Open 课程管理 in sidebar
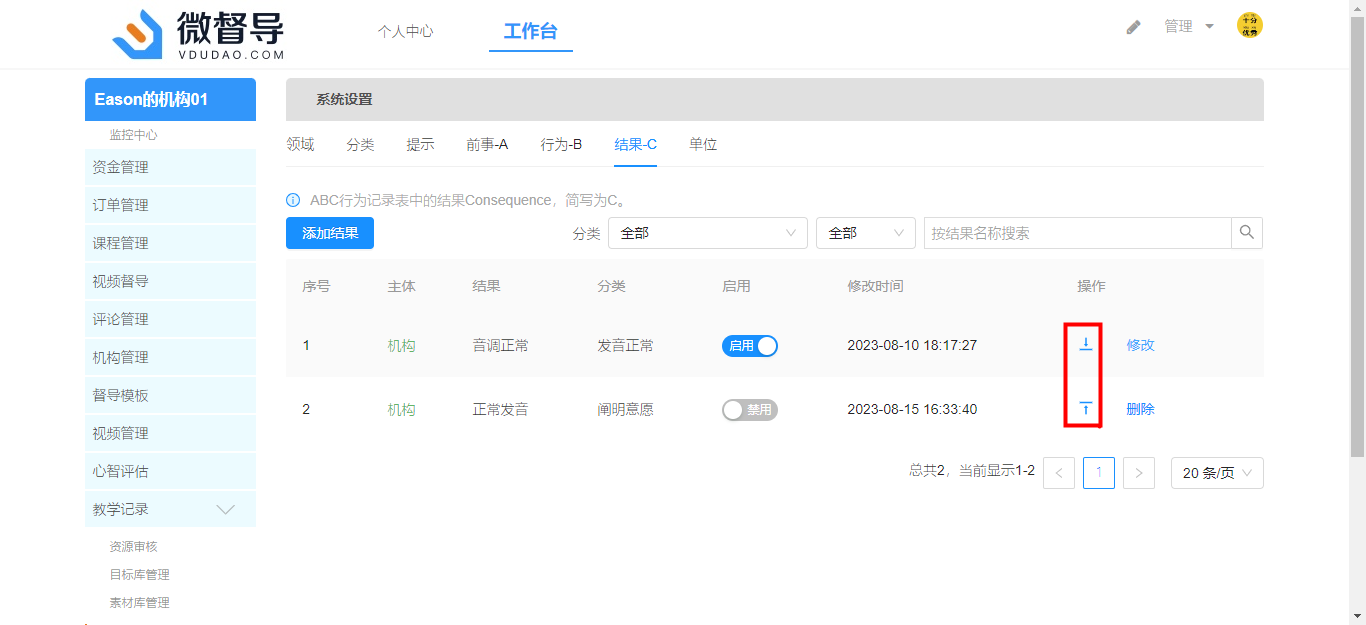 170,243
